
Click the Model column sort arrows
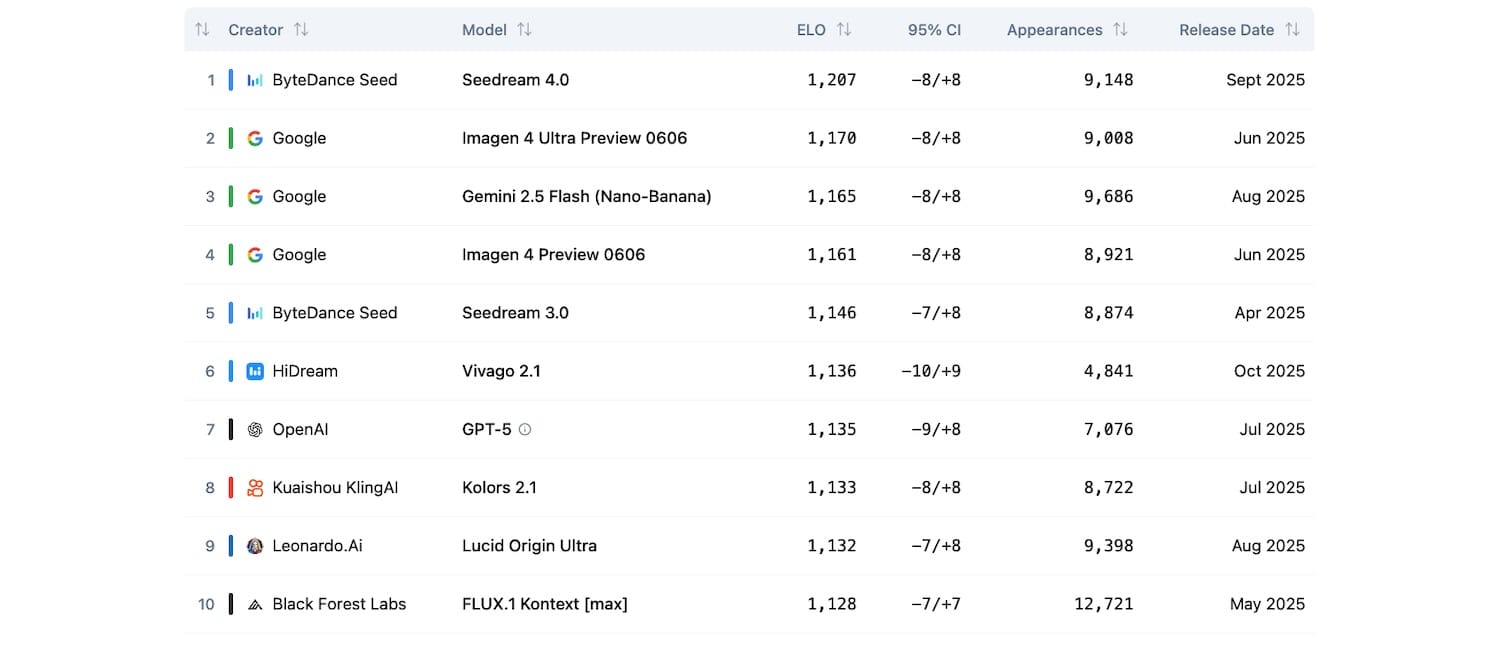525,29
